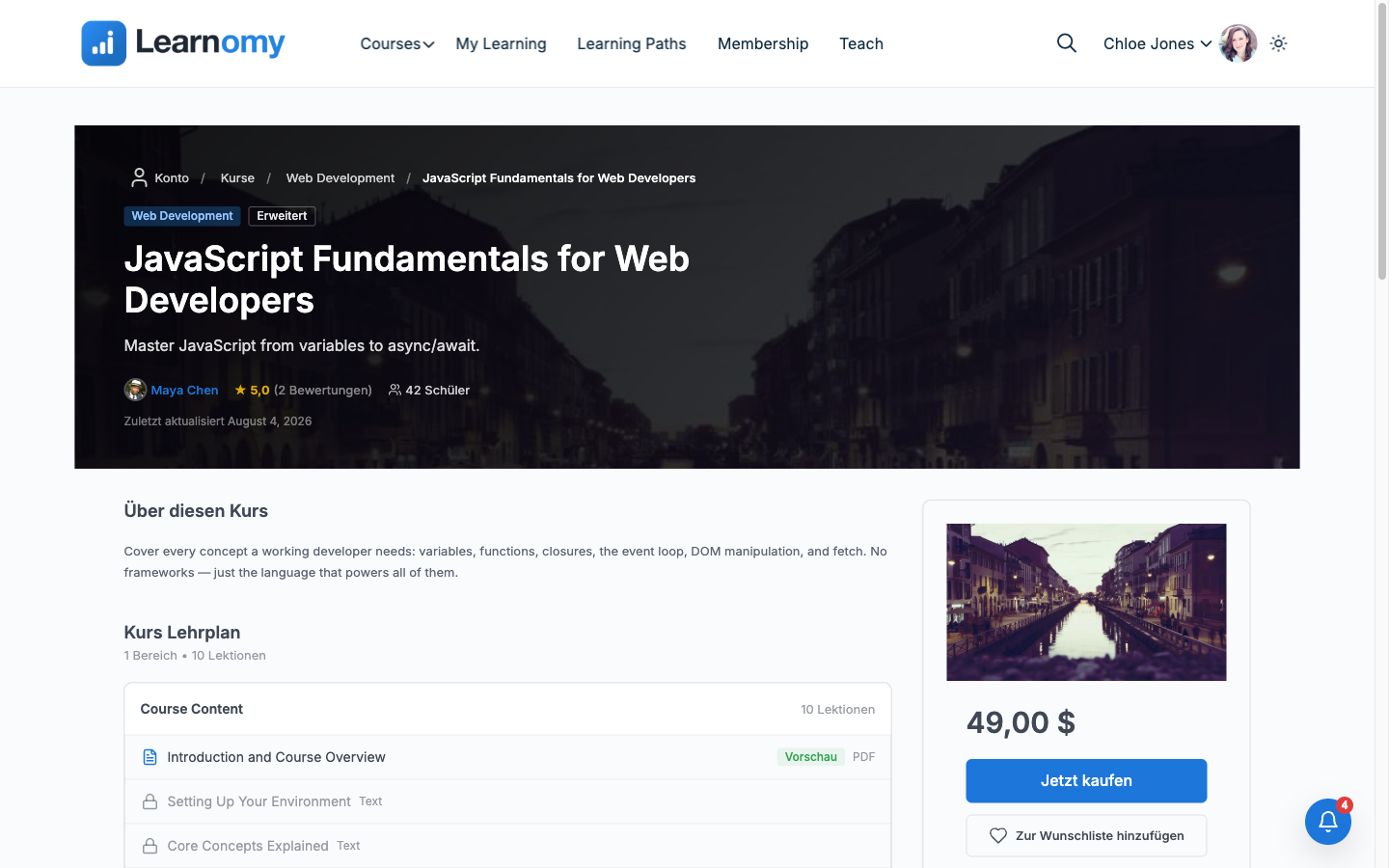
Task: Click the heart icon on wishlist button
Action: click(998, 836)
